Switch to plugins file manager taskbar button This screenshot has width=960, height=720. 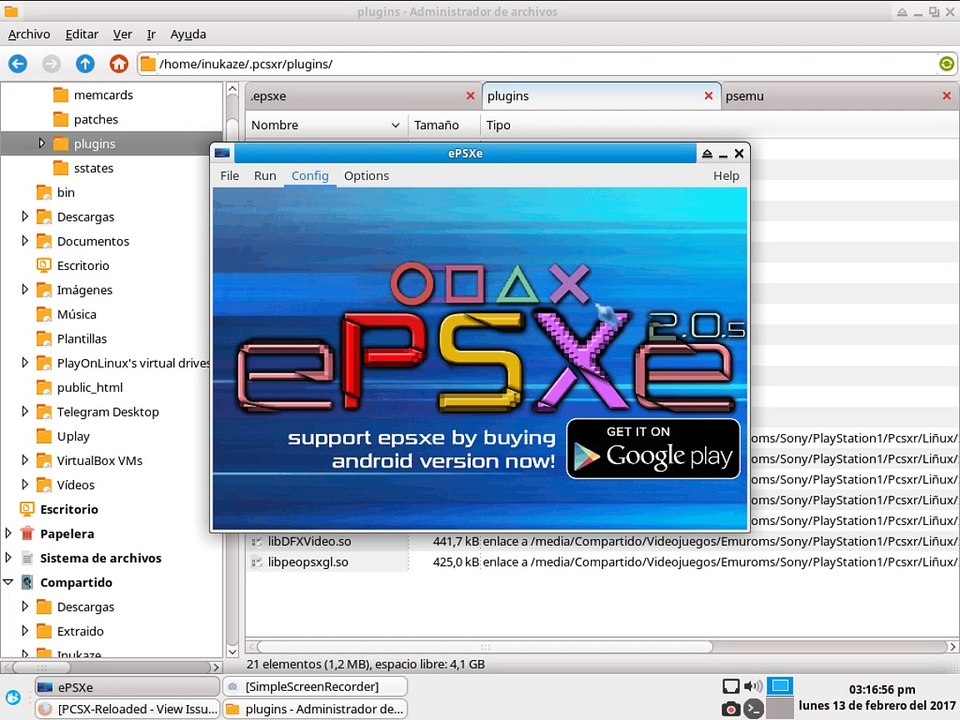click(315, 709)
